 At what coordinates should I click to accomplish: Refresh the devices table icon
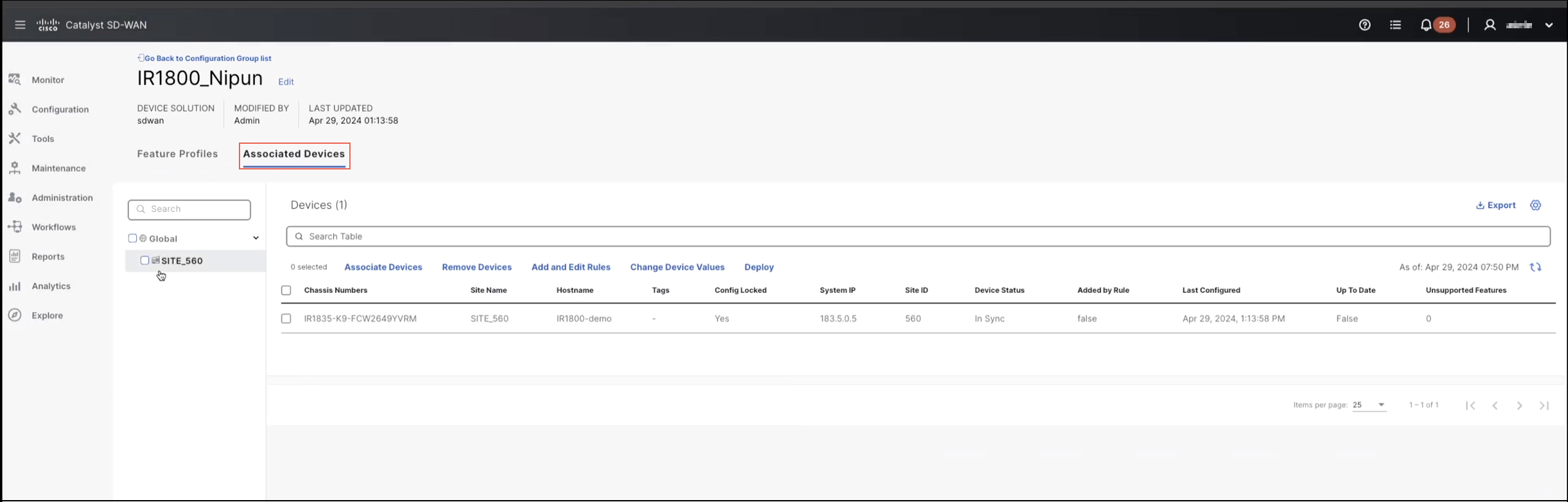[x=1535, y=267]
